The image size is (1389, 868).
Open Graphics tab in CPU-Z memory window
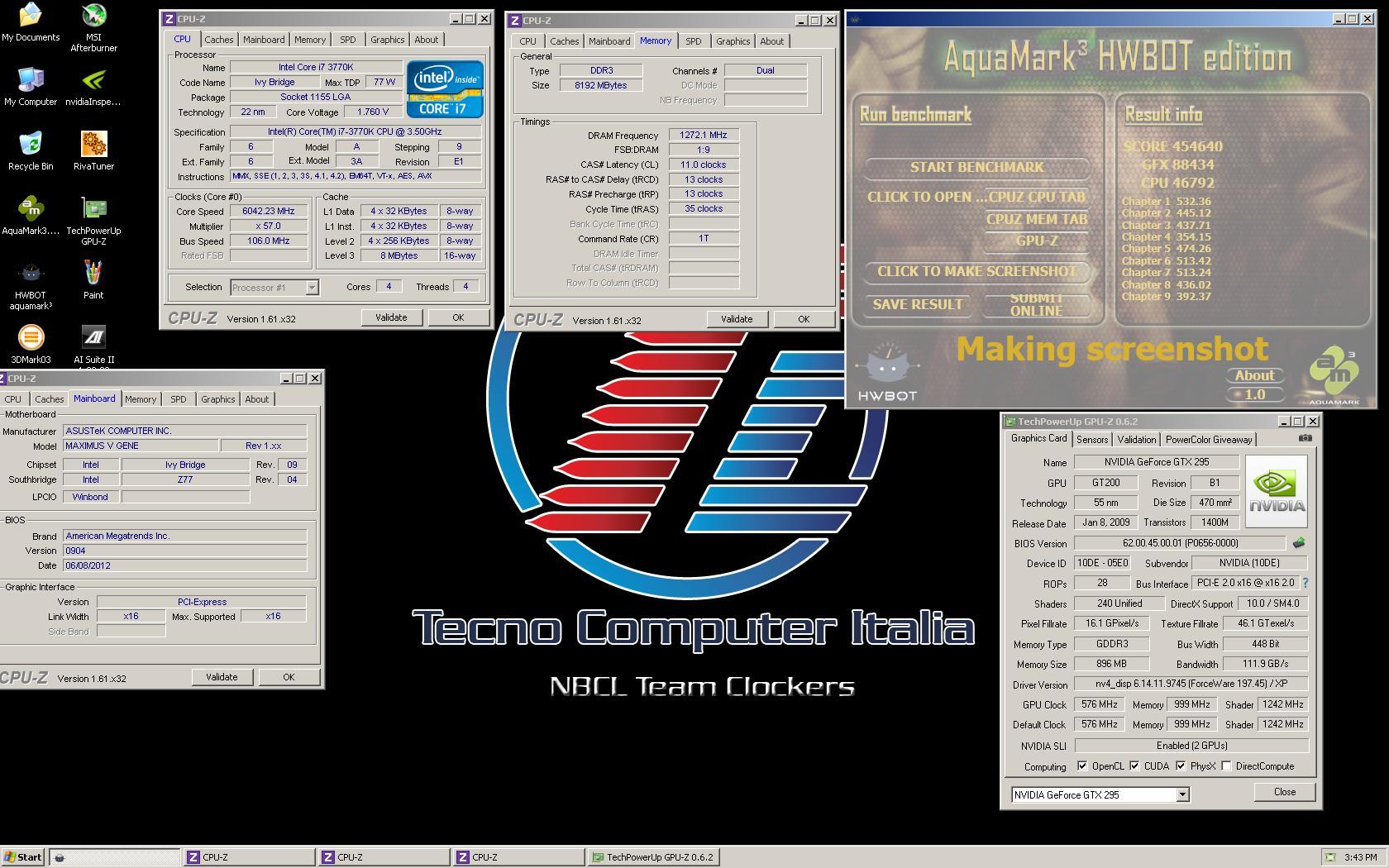point(733,41)
